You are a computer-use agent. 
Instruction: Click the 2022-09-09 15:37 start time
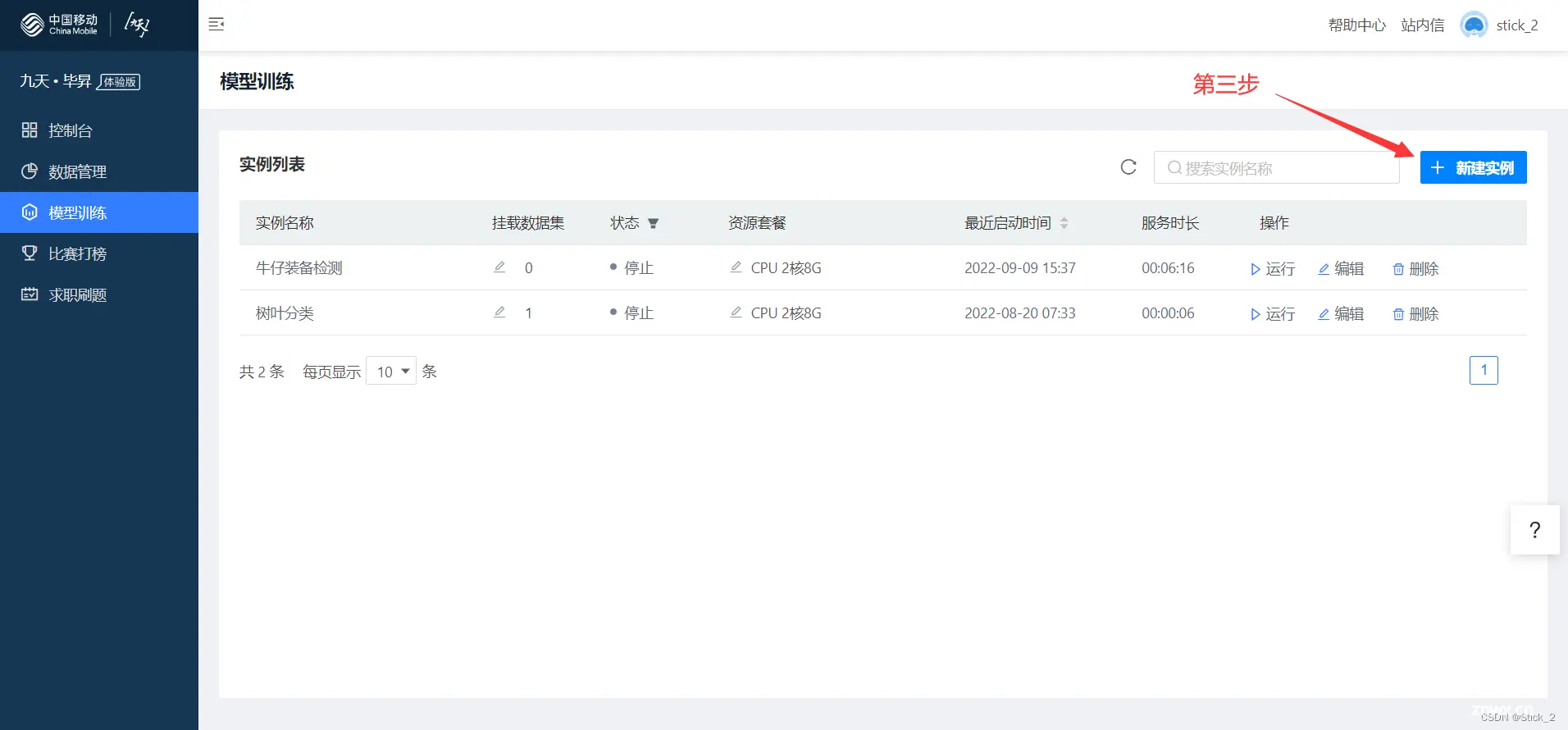click(1019, 268)
